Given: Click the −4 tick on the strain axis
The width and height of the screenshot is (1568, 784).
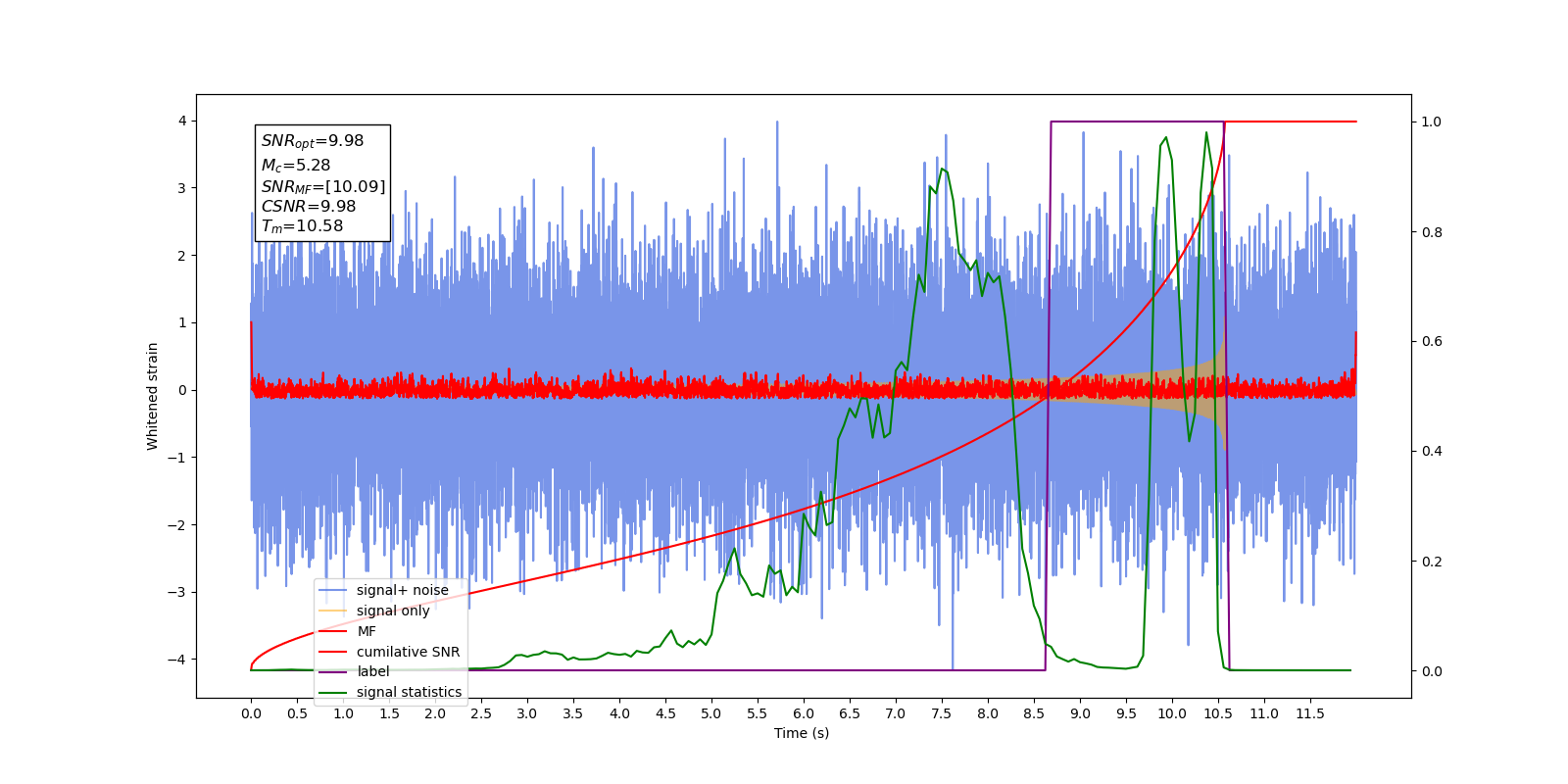Looking at the screenshot, I should (178, 660).
